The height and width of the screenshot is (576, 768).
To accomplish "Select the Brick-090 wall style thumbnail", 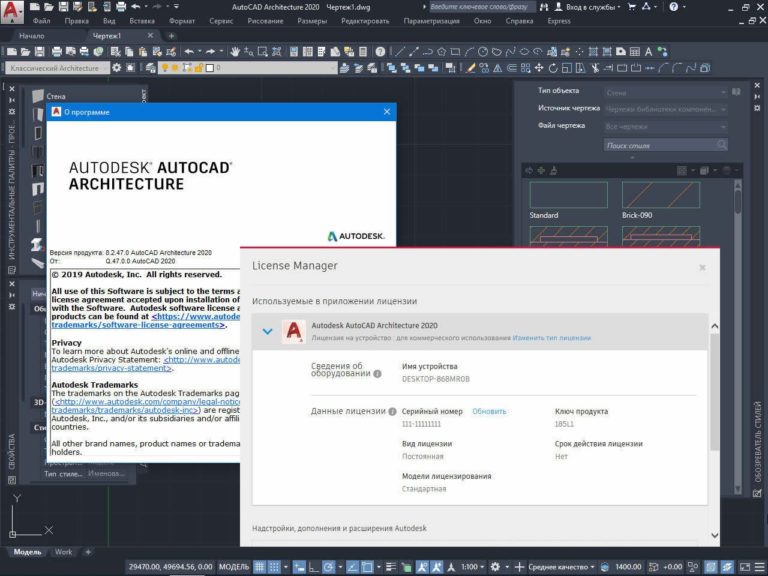I will coord(661,195).
